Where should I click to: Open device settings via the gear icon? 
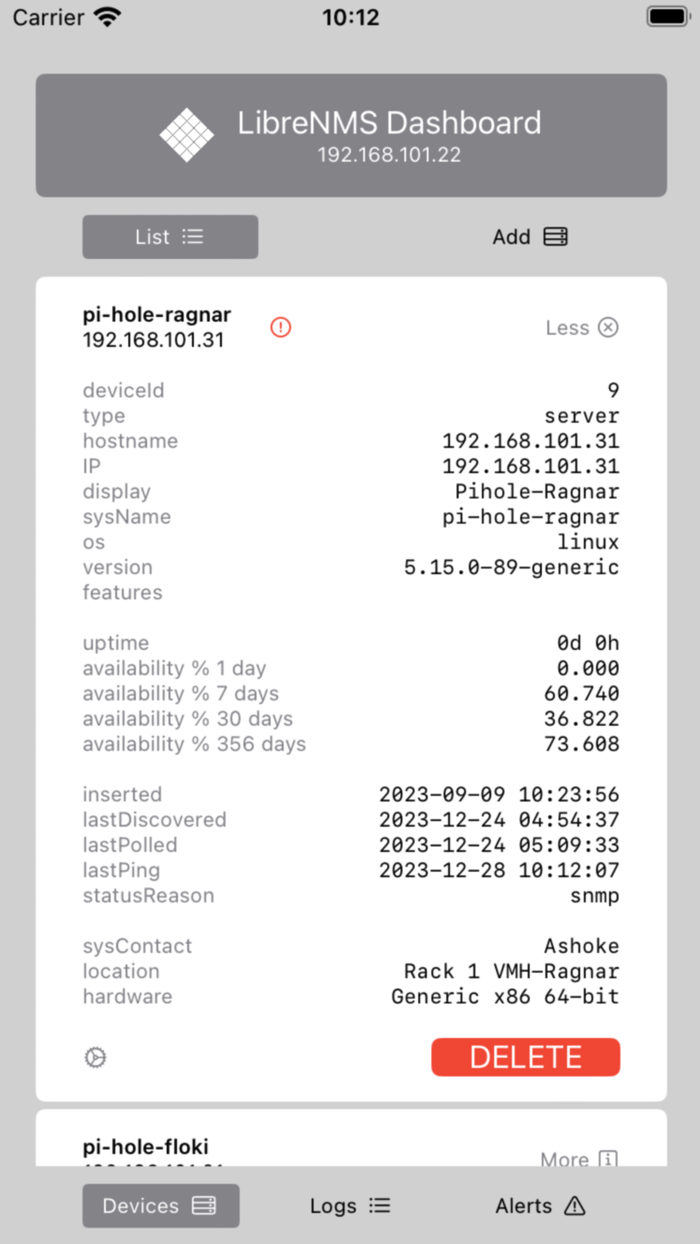pyautogui.click(x=94, y=1057)
